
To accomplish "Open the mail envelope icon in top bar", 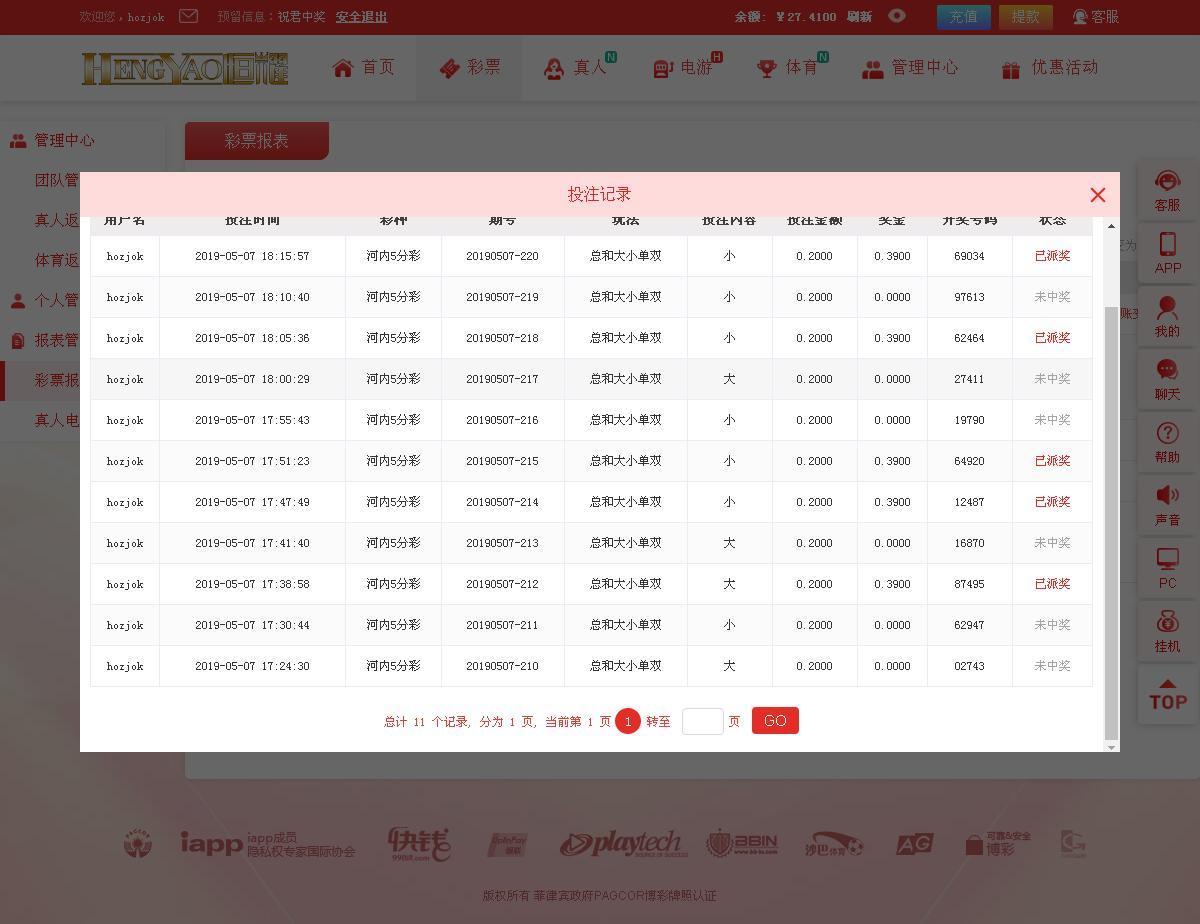I will [188, 16].
